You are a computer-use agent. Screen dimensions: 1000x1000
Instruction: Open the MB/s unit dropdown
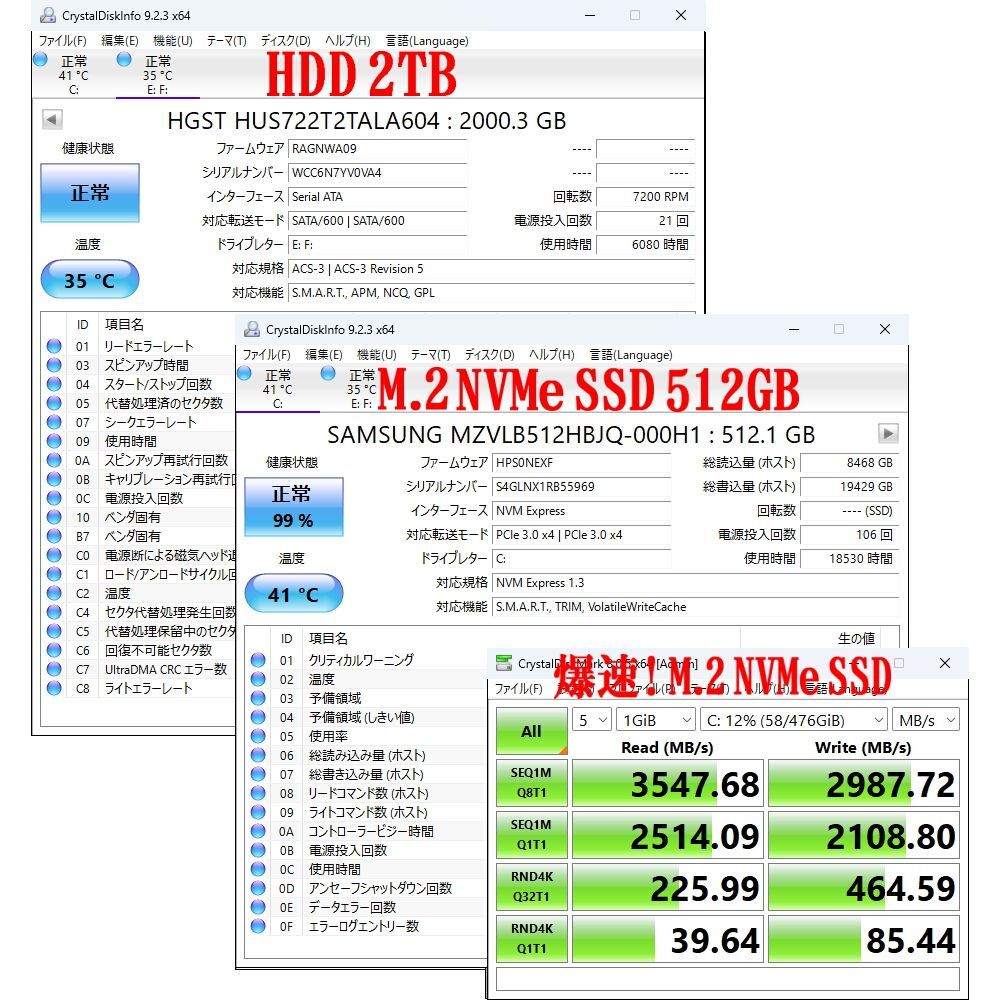926,720
